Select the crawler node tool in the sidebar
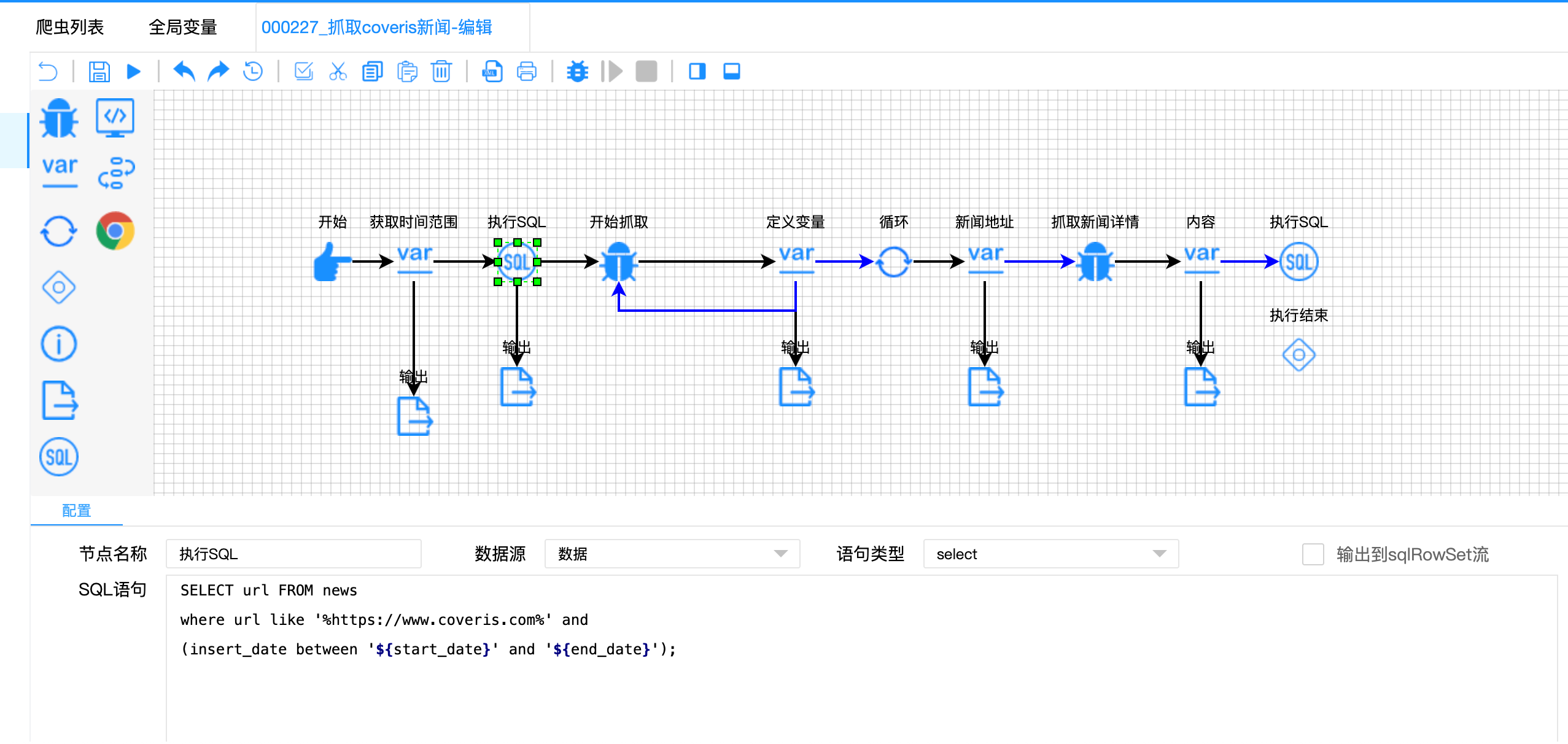Image resolution: width=1568 pixels, height=744 pixels. [58, 118]
